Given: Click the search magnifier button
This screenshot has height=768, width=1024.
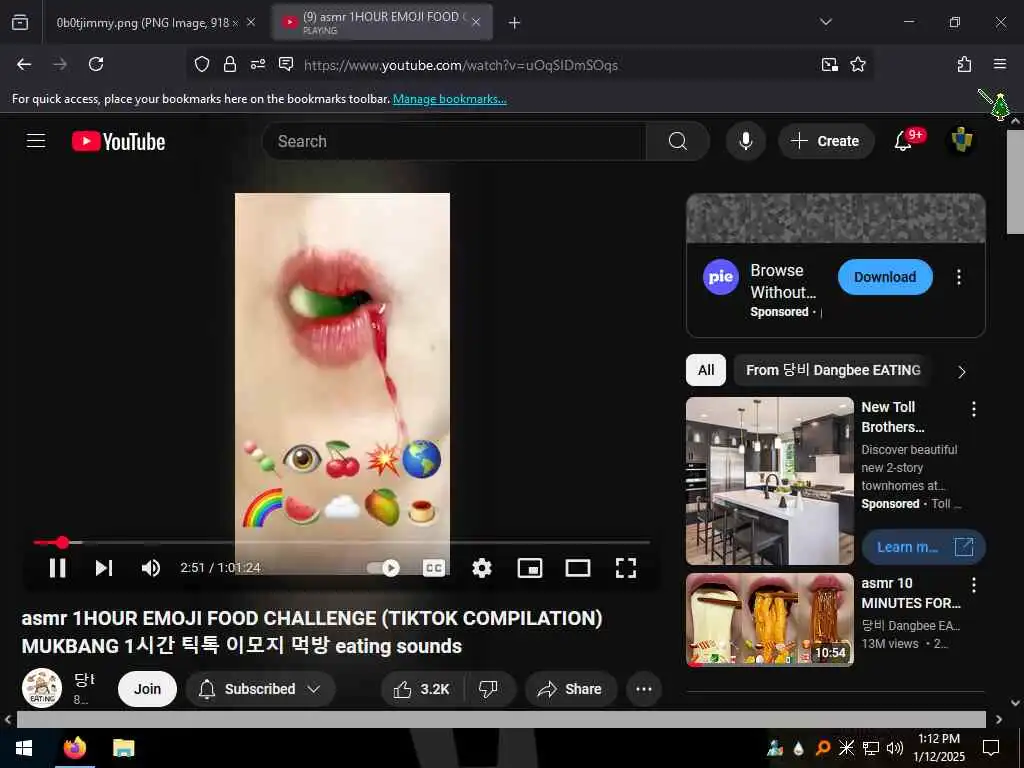Looking at the screenshot, I should coord(678,141).
